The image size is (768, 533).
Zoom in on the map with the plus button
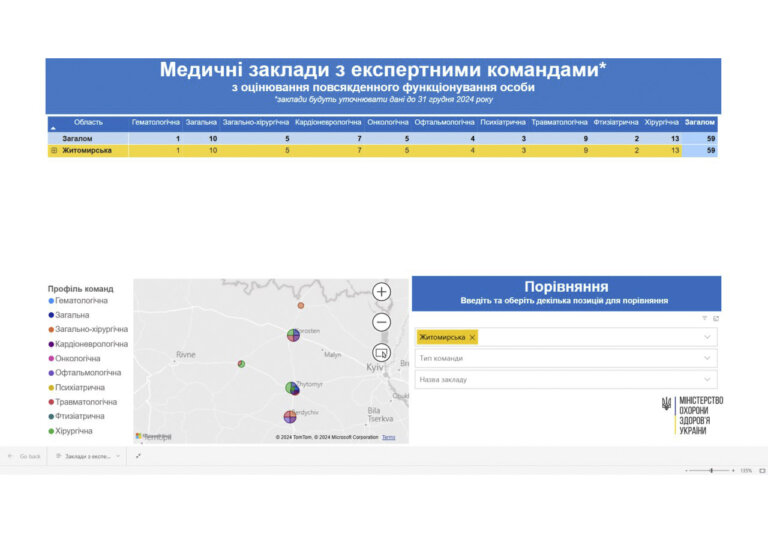(382, 292)
